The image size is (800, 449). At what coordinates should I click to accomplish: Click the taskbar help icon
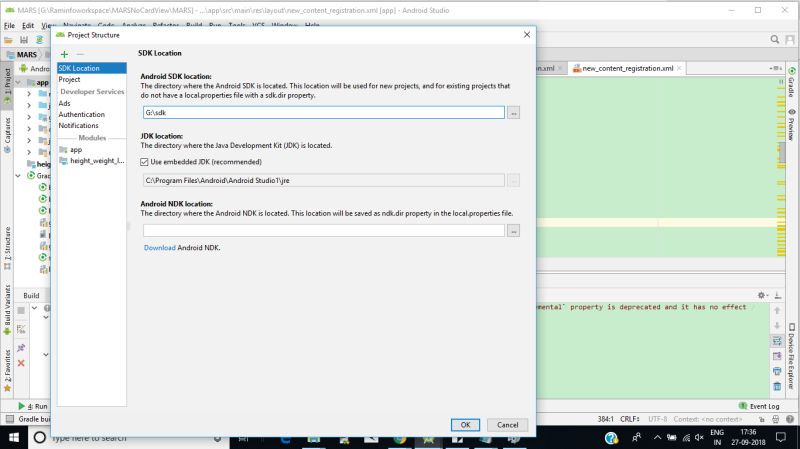[x=611, y=438]
